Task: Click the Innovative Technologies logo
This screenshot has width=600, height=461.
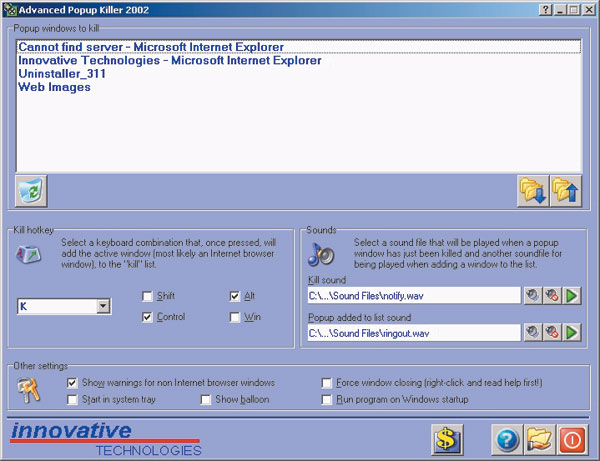Action: (106, 439)
